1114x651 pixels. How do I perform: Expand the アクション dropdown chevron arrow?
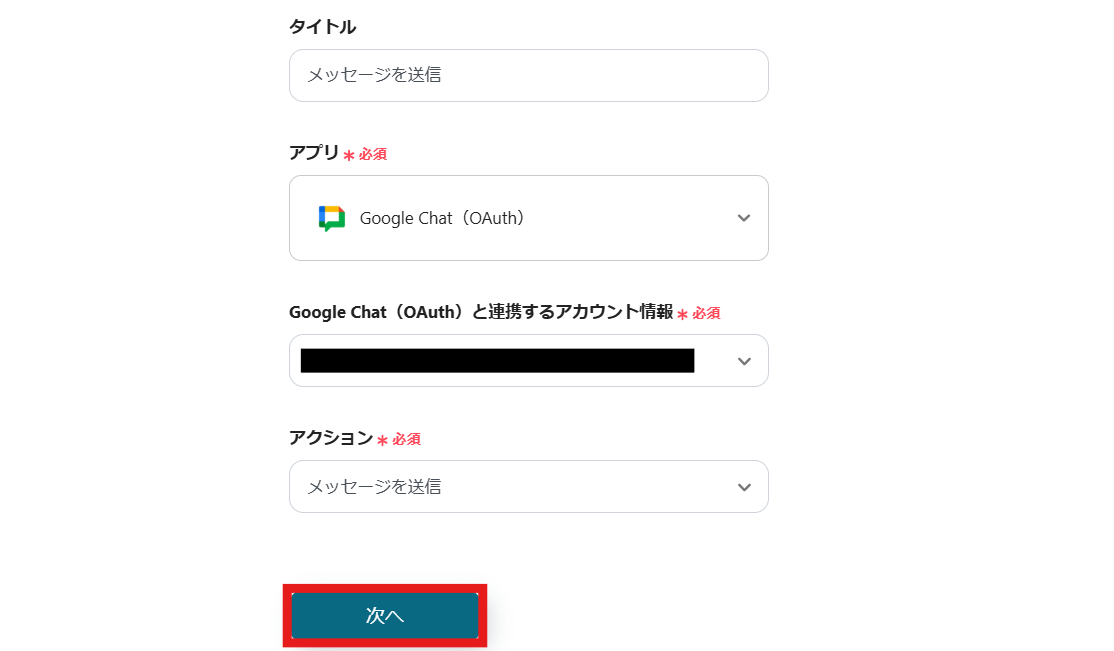pyautogui.click(x=744, y=487)
